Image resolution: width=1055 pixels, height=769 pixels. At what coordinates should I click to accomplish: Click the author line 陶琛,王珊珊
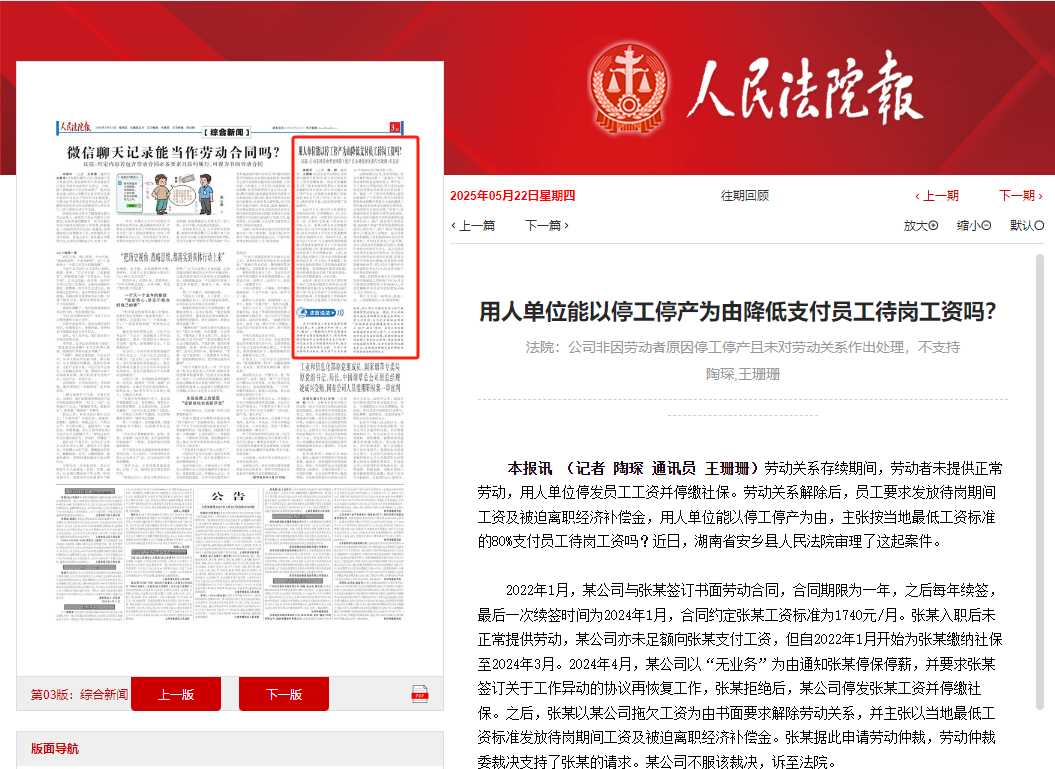click(x=743, y=374)
